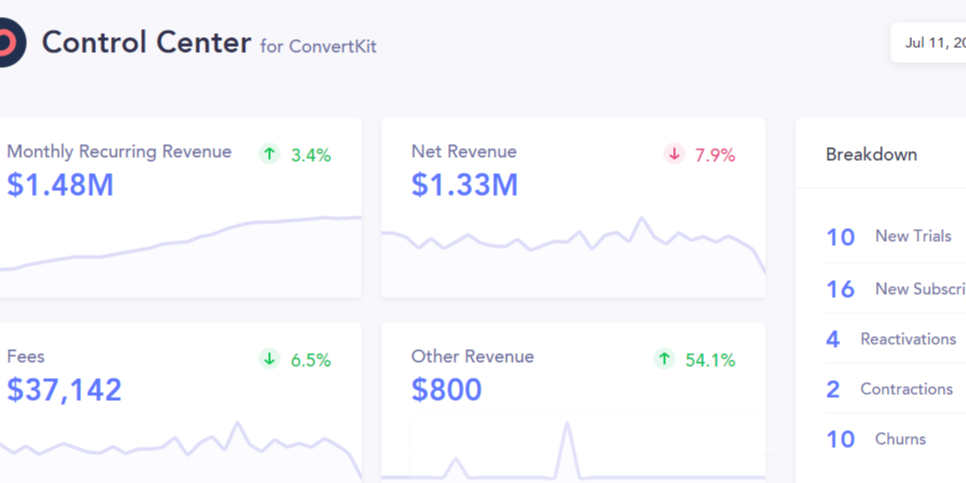Click the Breakdown panel header

[x=871, y=155]
